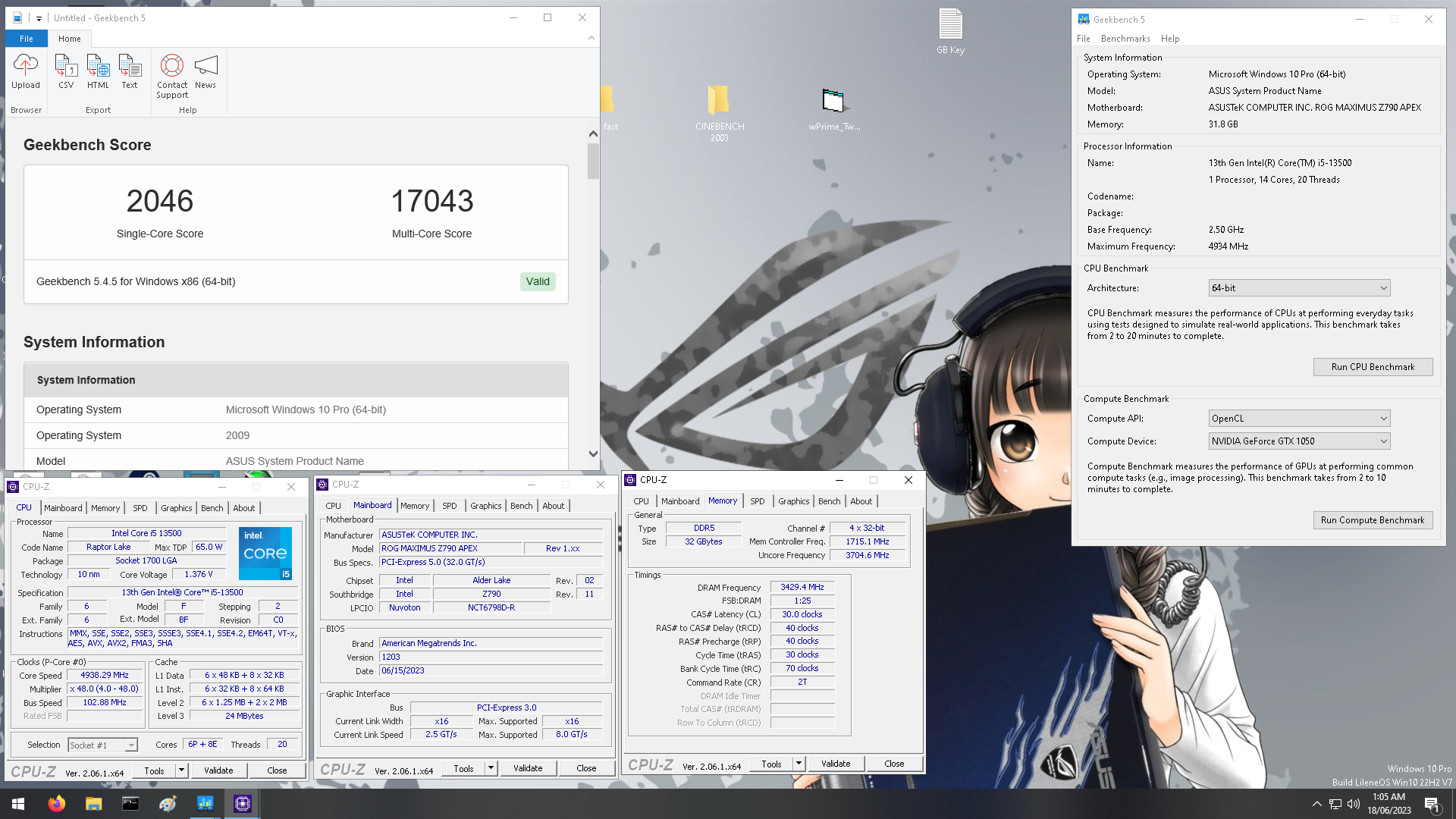This screenshot has width=1456, height=819.
Task: Open About tab in the Memory CPU-Z window
Action: click(861, 501)
